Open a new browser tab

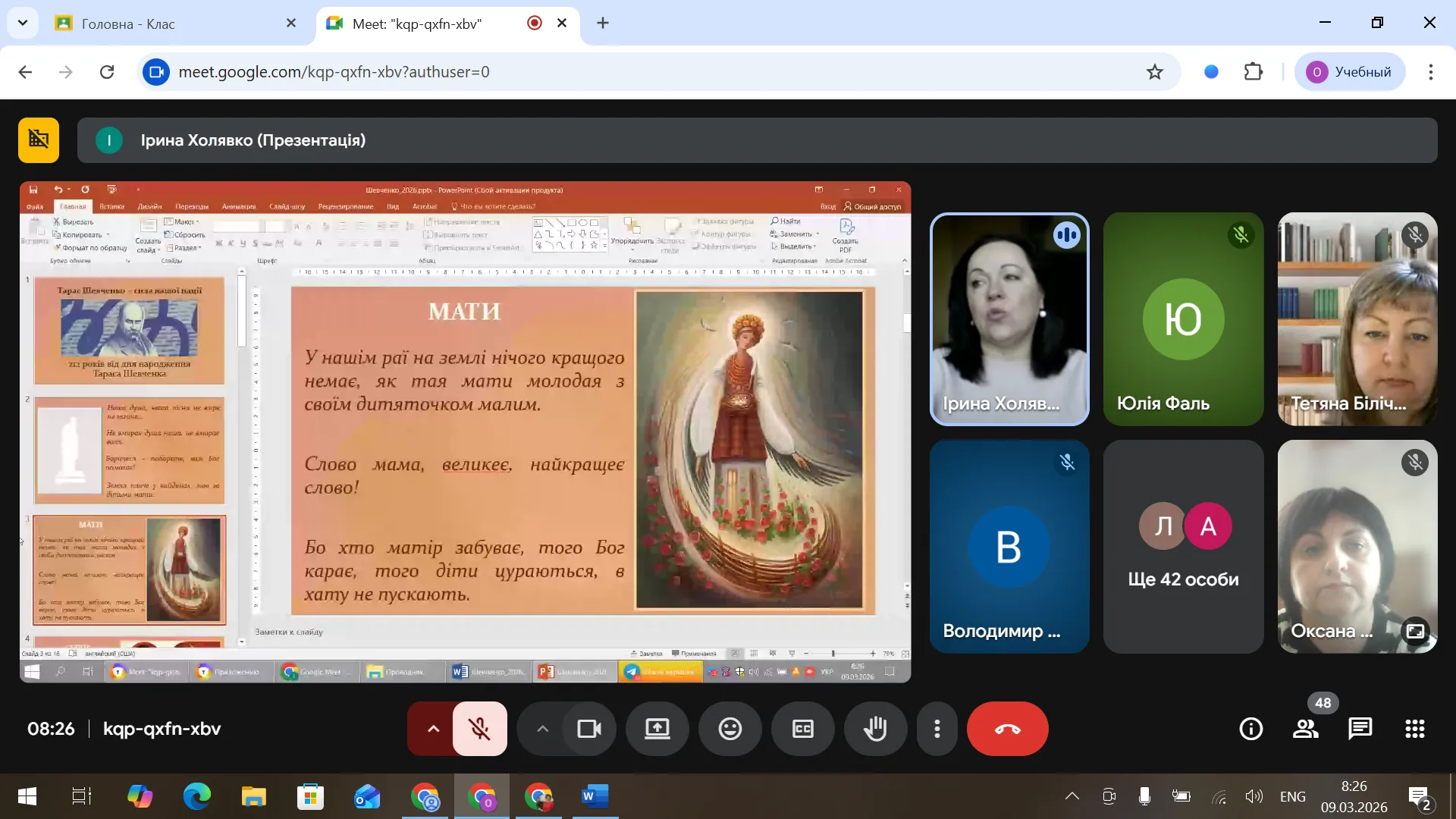click(603, 24)
